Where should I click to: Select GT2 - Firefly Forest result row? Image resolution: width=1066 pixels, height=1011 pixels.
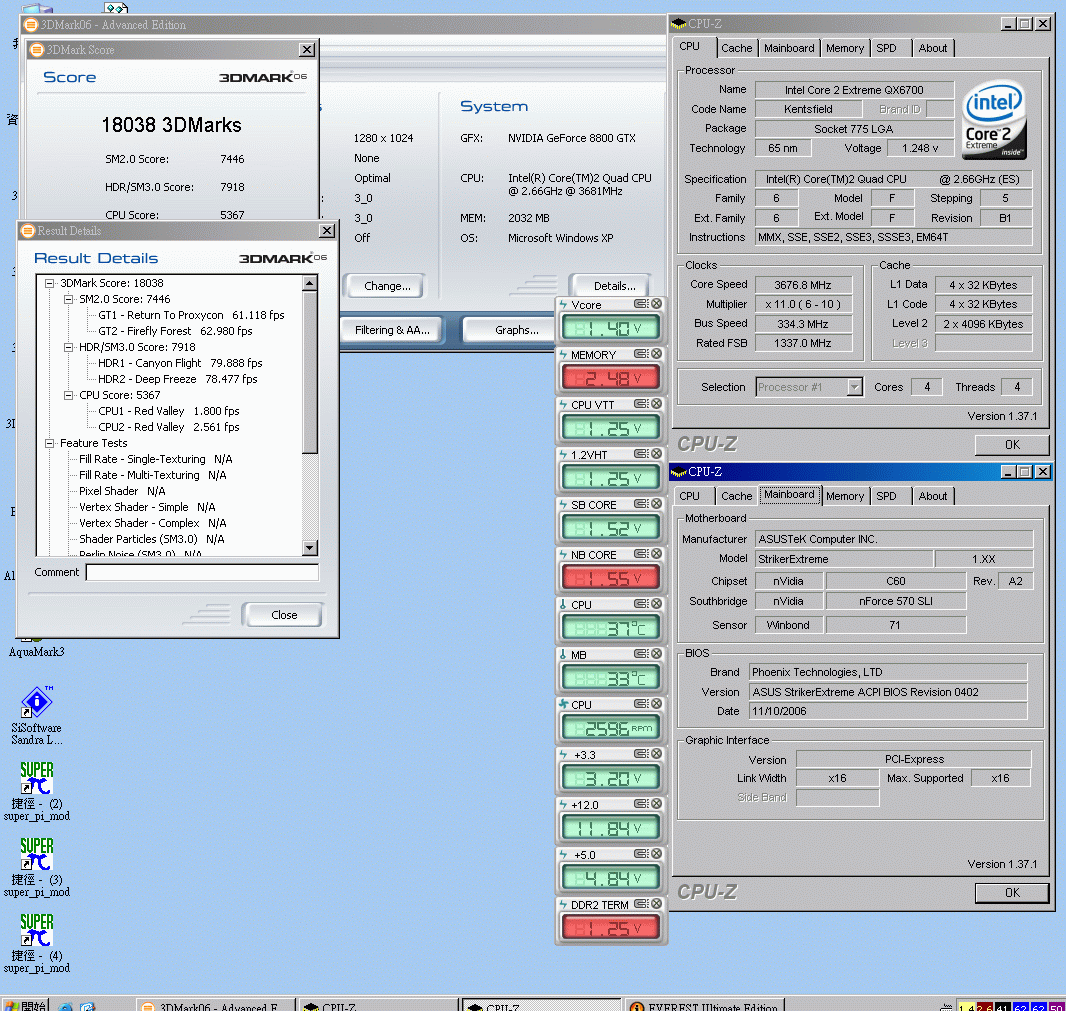pyautogui.click(x=175, y=331)
